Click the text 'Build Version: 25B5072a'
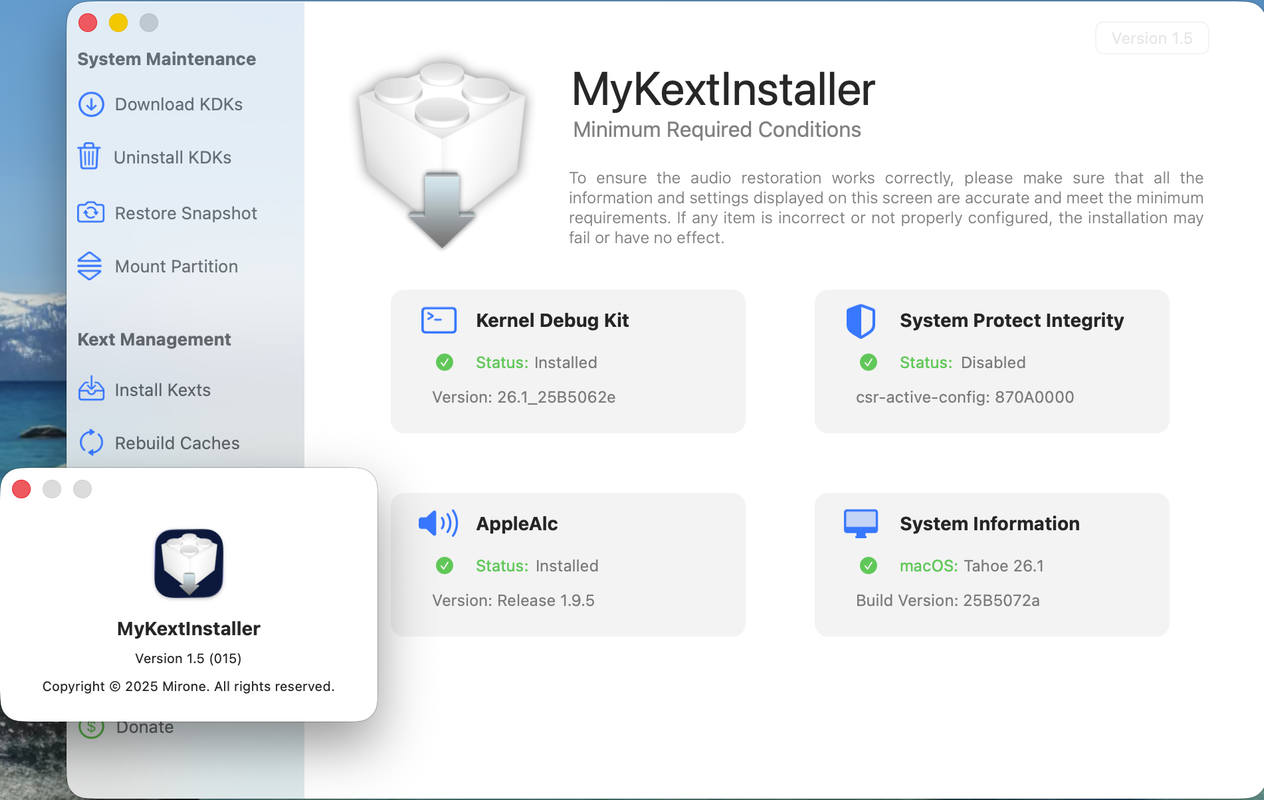The image size is (1264, 800). (948, 600)
